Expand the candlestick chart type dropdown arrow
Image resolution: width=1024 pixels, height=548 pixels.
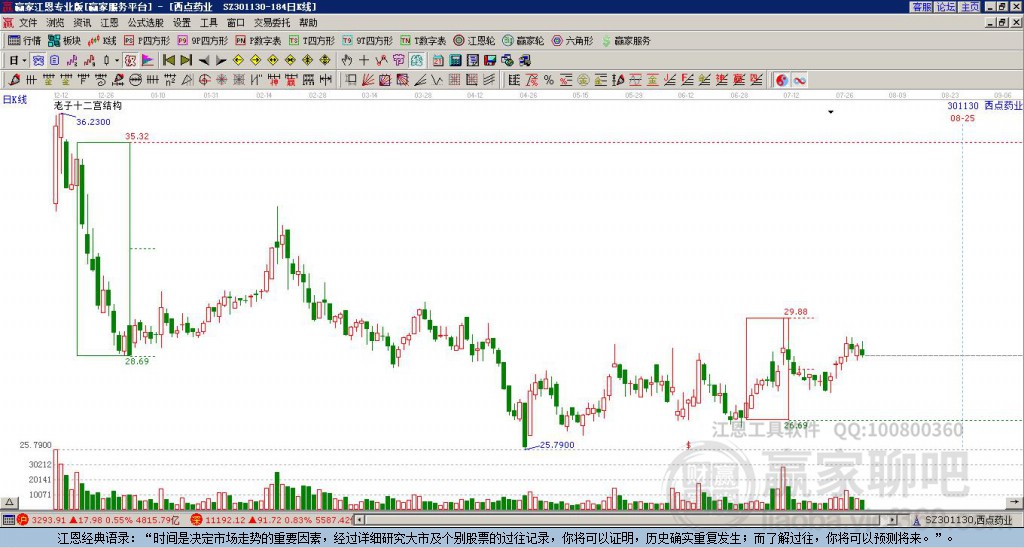117,61
